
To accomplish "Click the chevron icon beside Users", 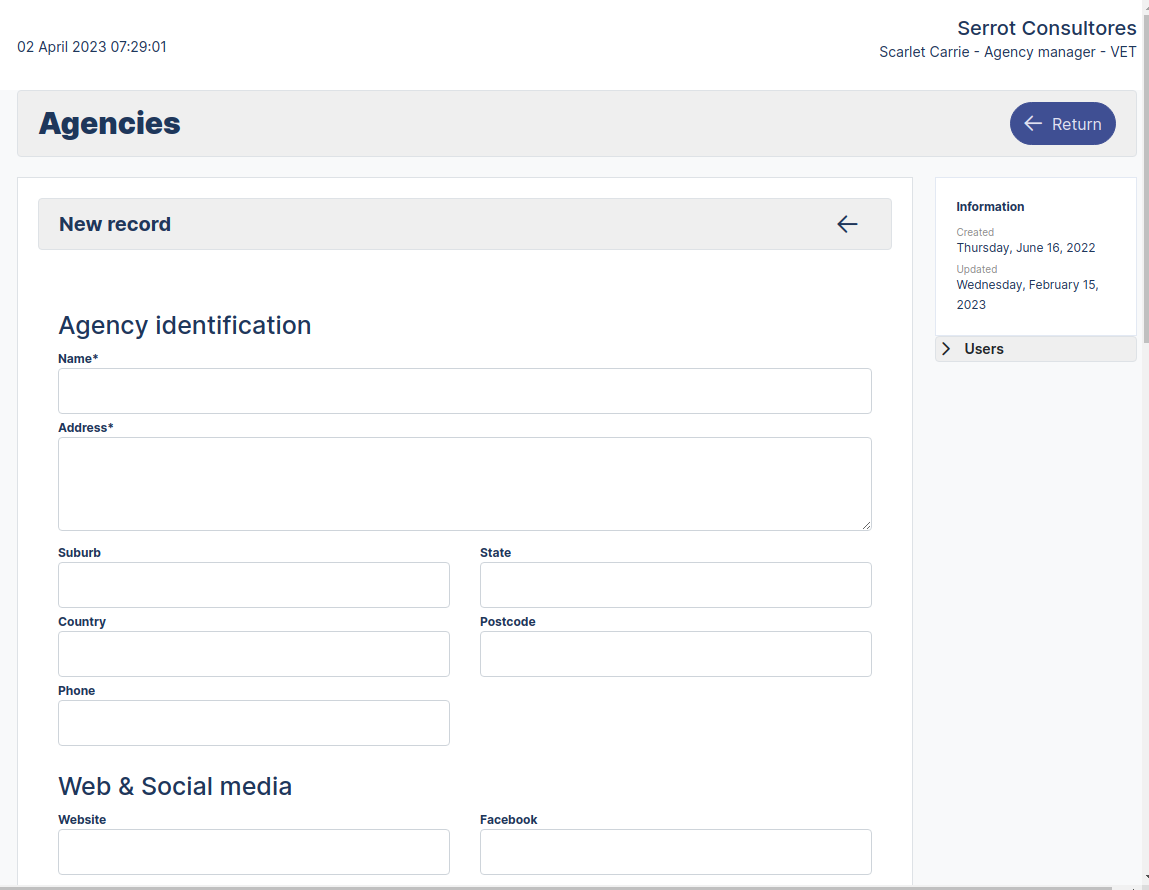I will coord(946,348).
